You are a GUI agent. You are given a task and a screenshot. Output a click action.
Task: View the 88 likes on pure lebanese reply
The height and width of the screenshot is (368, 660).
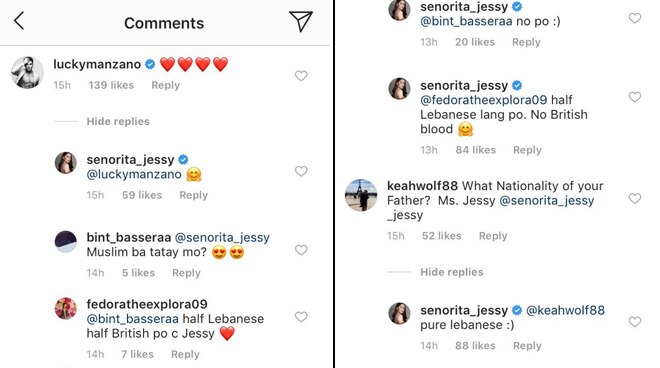pos(475,346)
